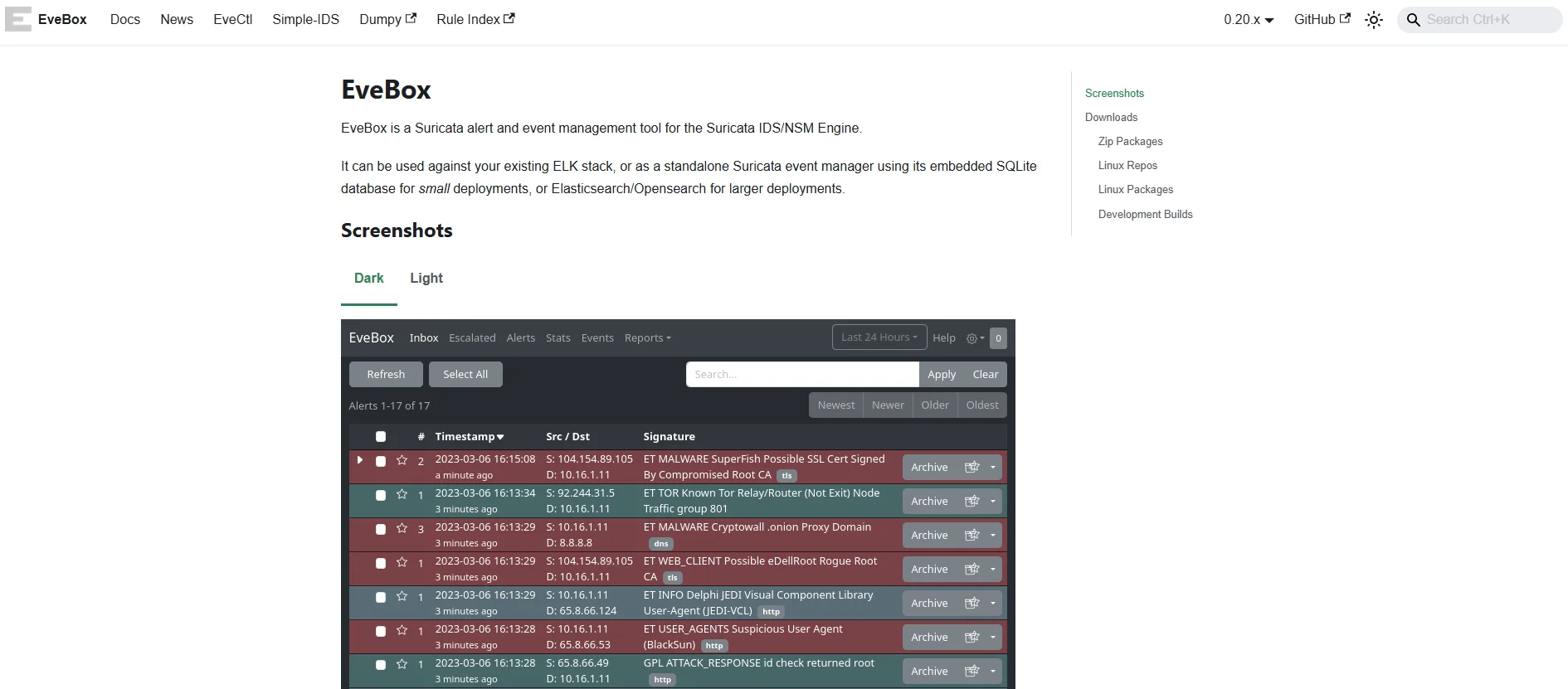Open the settings gear in EveBox navbar
Screen dimensions: 1568x689
pos(975,338)
